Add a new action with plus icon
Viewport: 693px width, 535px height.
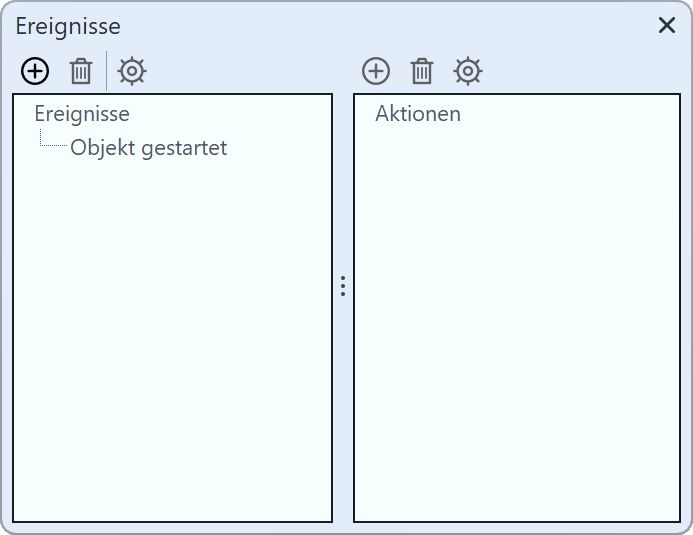click(376, 71)
